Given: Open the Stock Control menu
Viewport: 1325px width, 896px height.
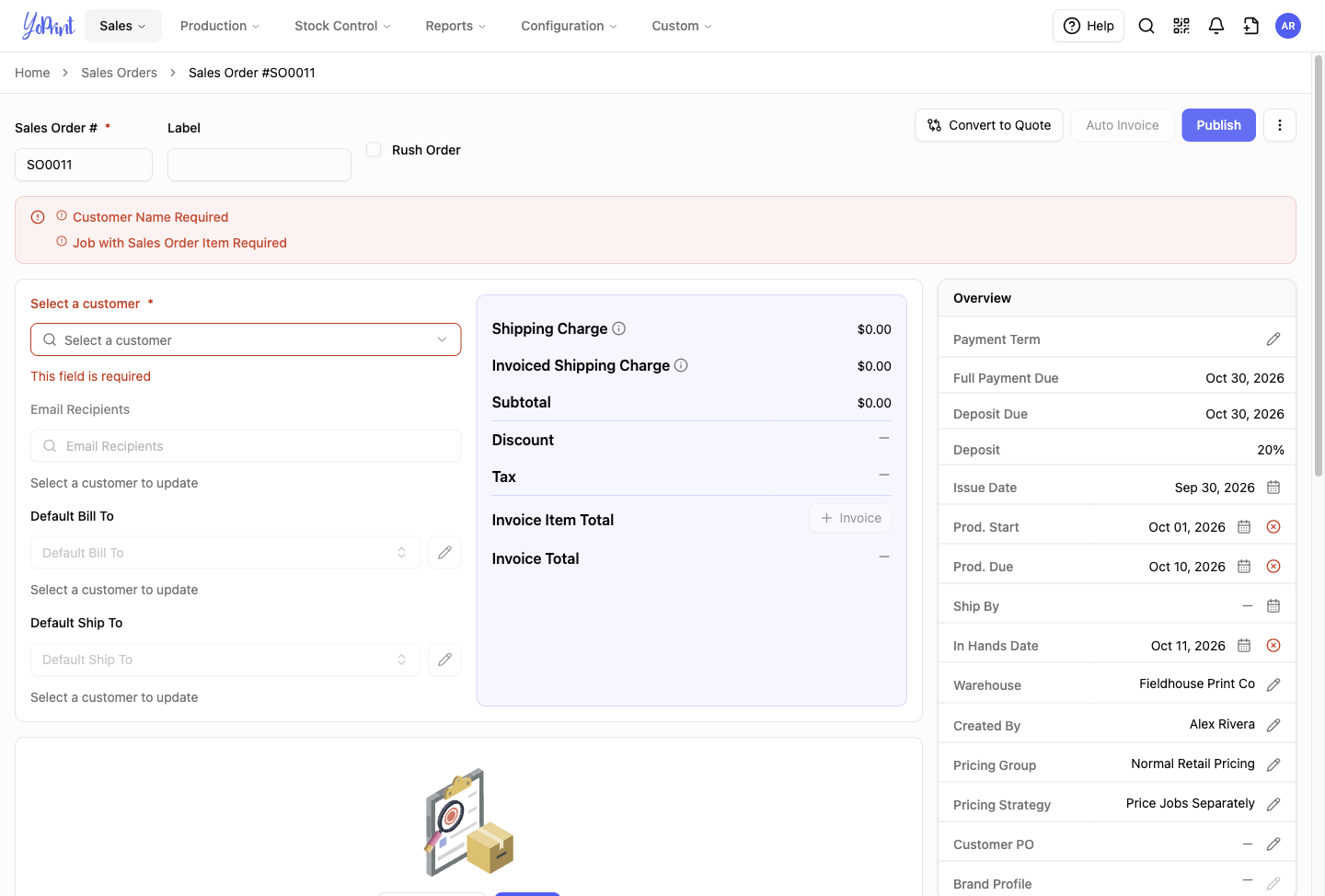Looking at the screenshot, I should click(342, 26).
